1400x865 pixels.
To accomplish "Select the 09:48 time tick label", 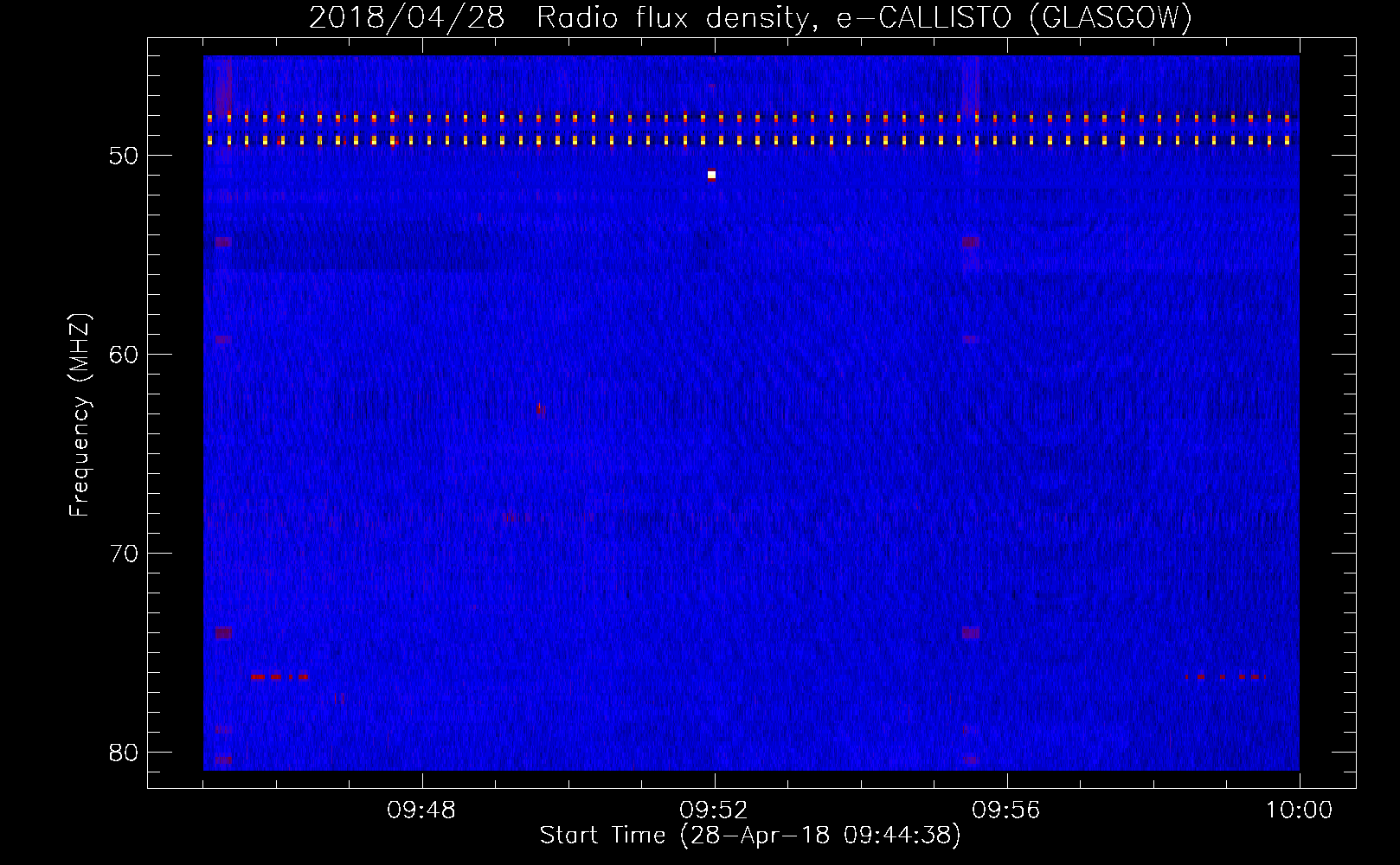I will pos(421,811).
